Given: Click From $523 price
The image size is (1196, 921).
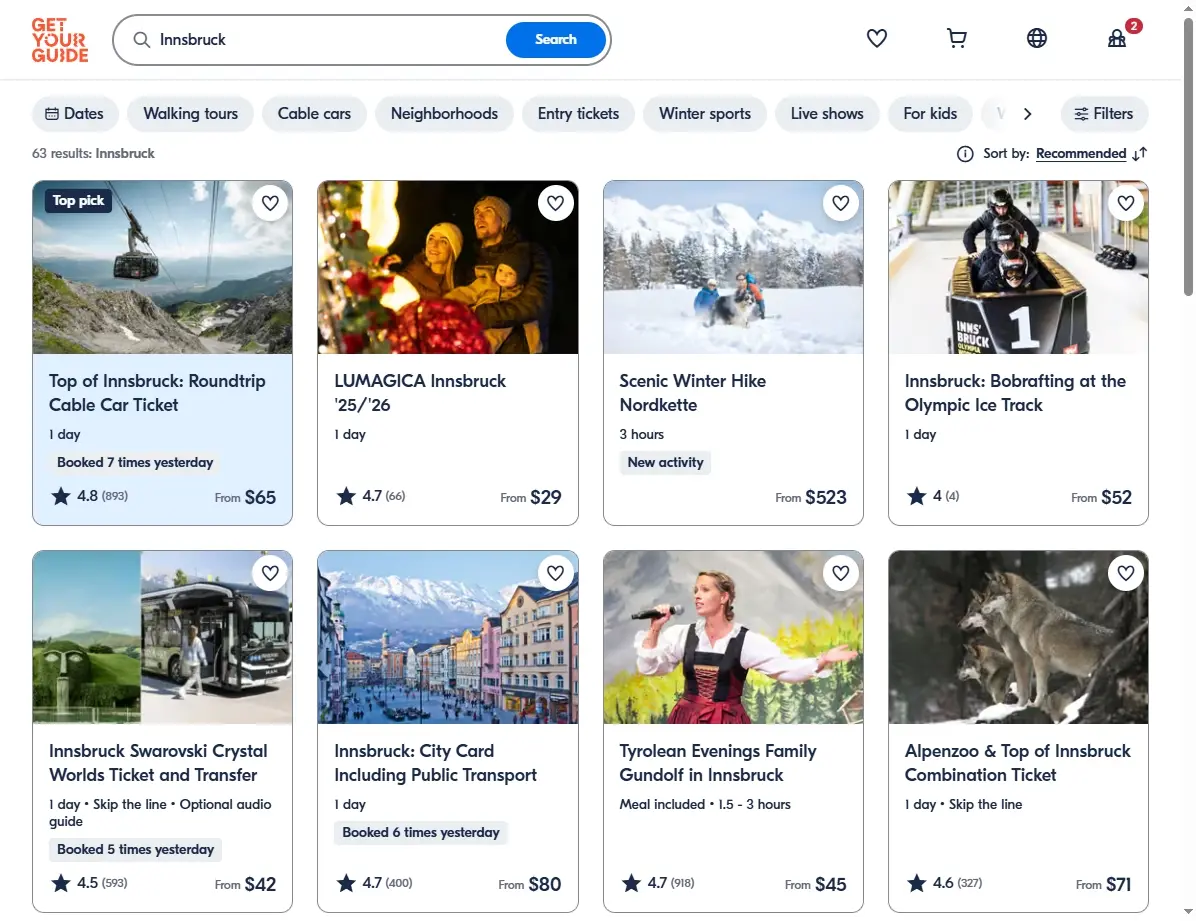Looking at the screenshot, I should coord(811,498).
